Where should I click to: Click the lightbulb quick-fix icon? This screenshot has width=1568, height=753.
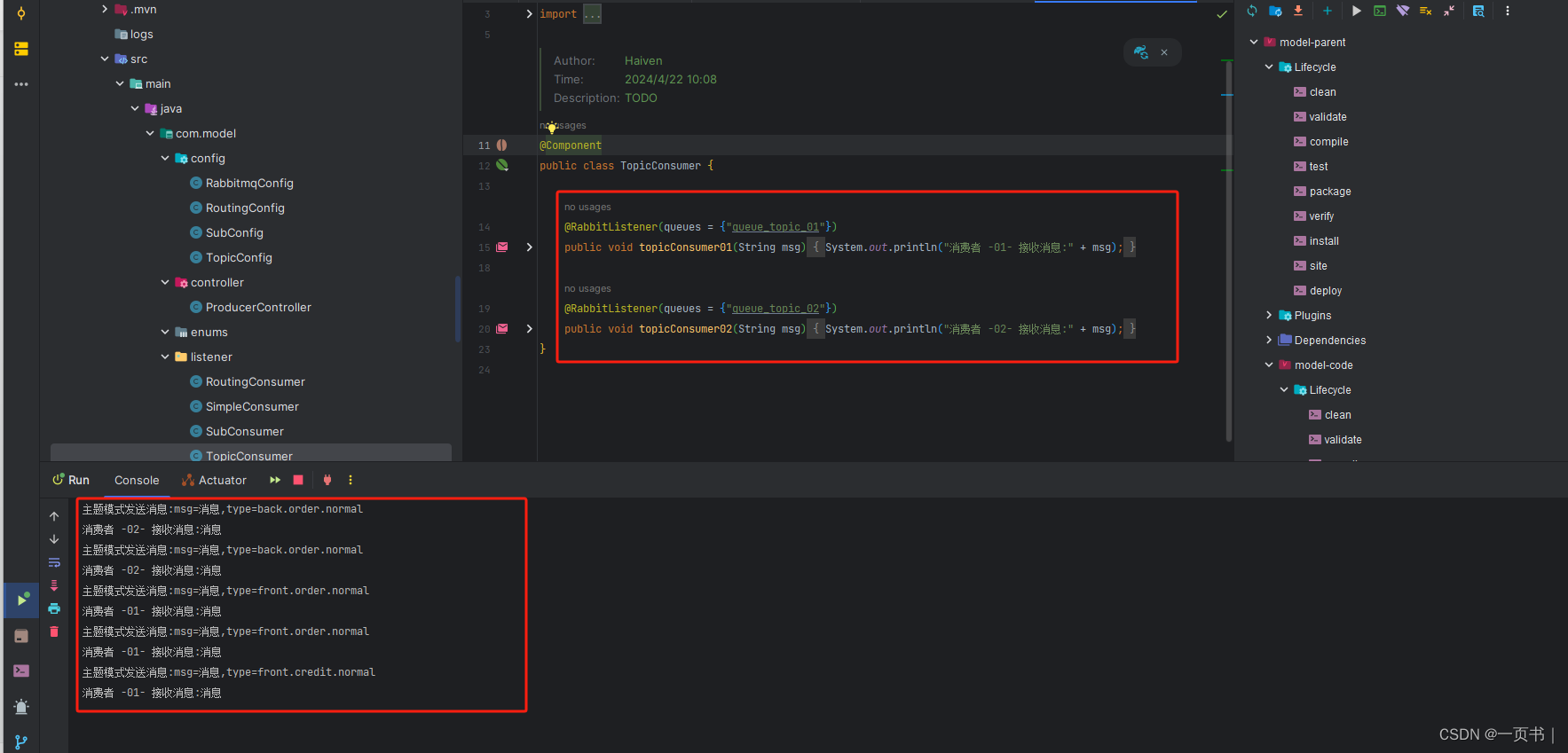pos(551,128)
